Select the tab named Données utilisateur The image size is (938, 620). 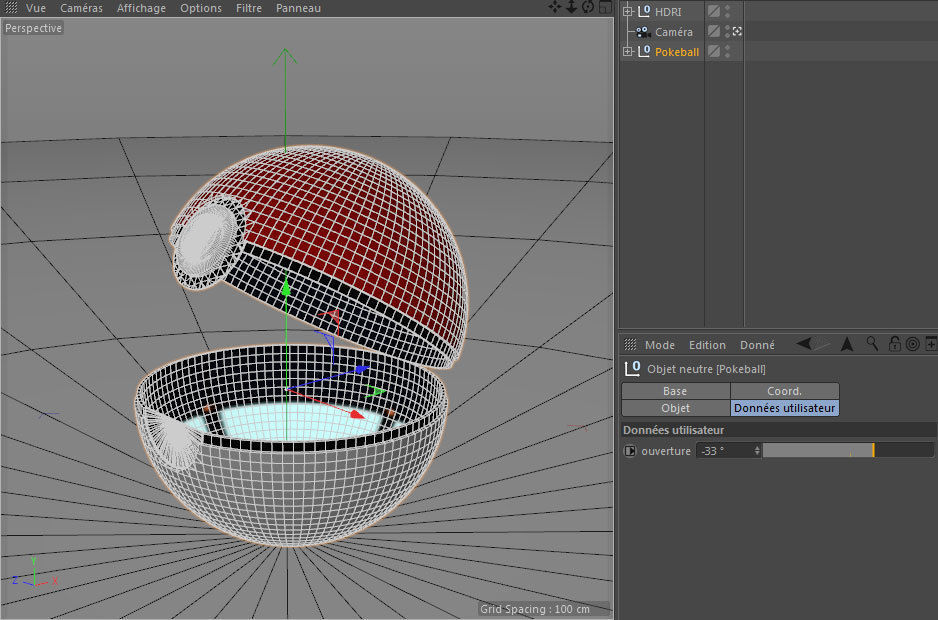pos(785,408)
